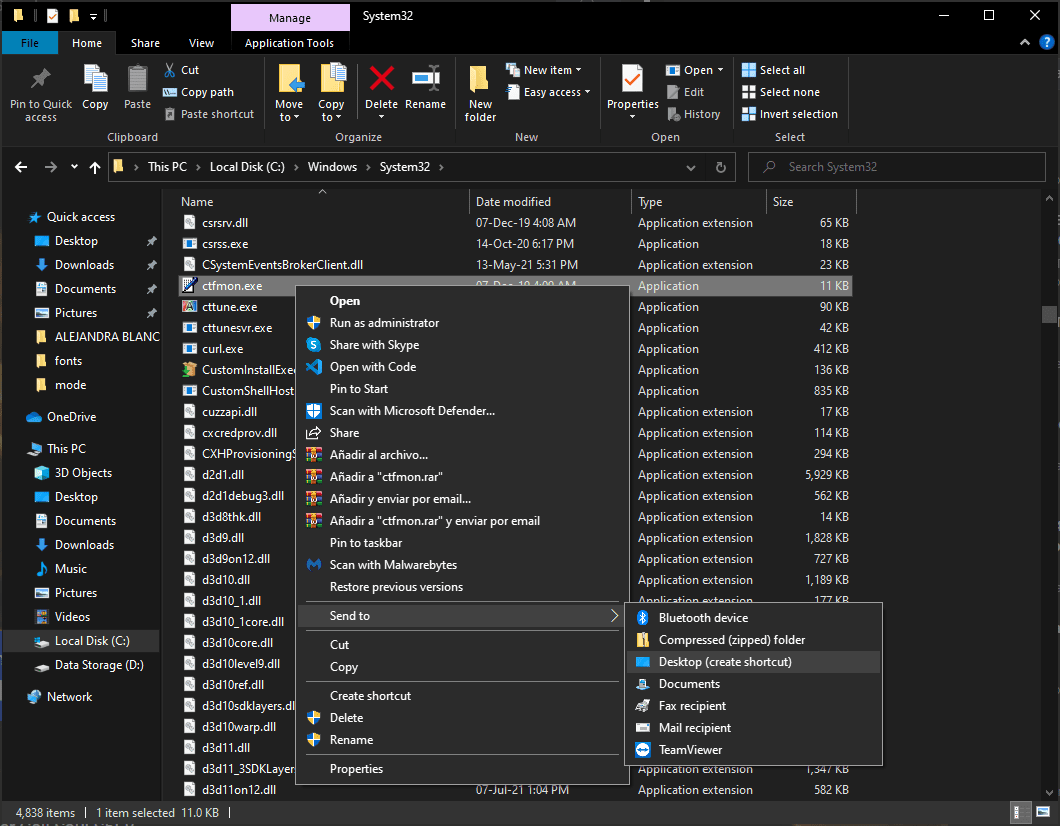Collapse the ribbon with the chevron
This screenshot has height=826, width=1060.
[x=1025, y=42]
